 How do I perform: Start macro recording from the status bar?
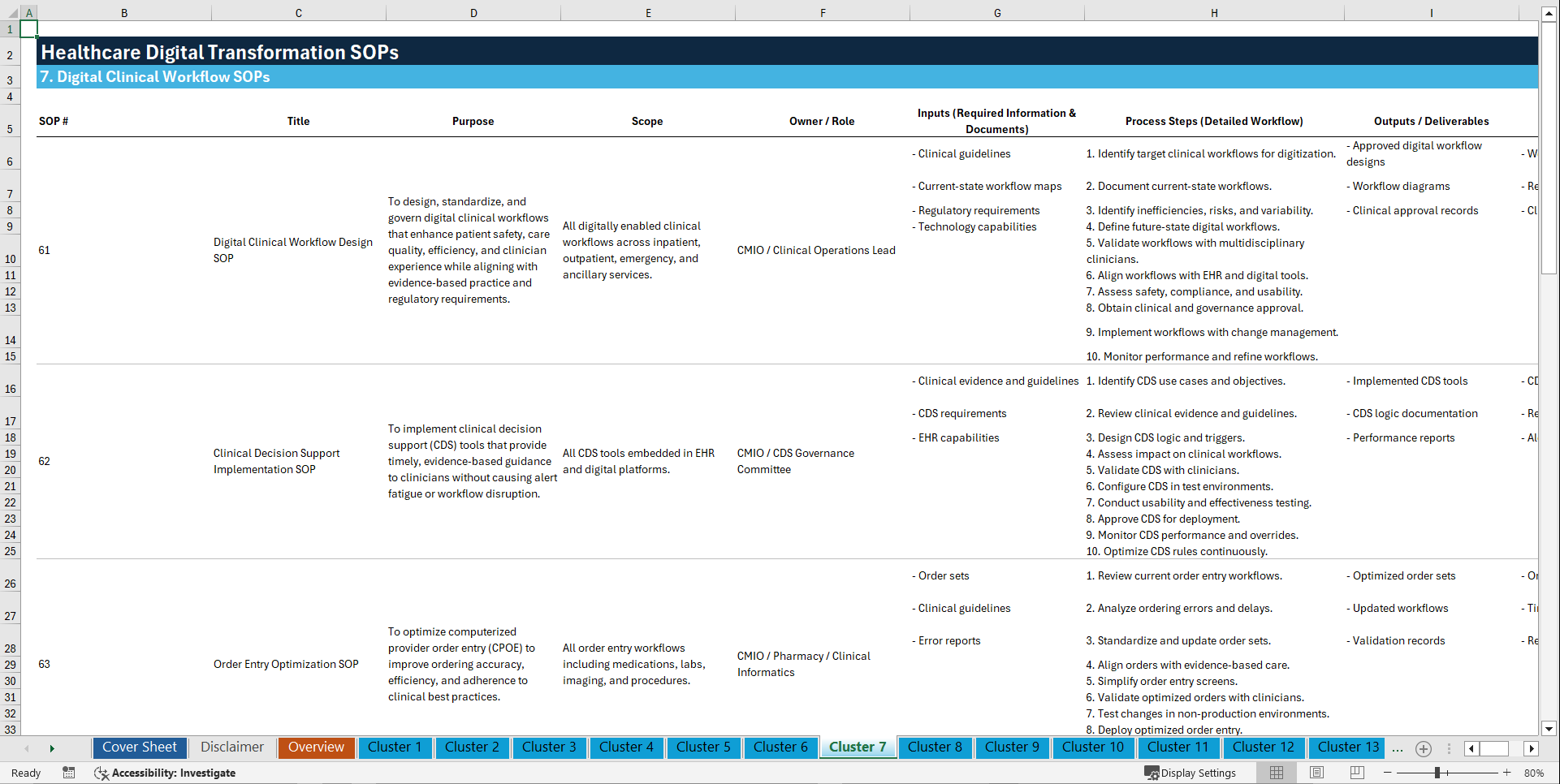coord(69,773)
